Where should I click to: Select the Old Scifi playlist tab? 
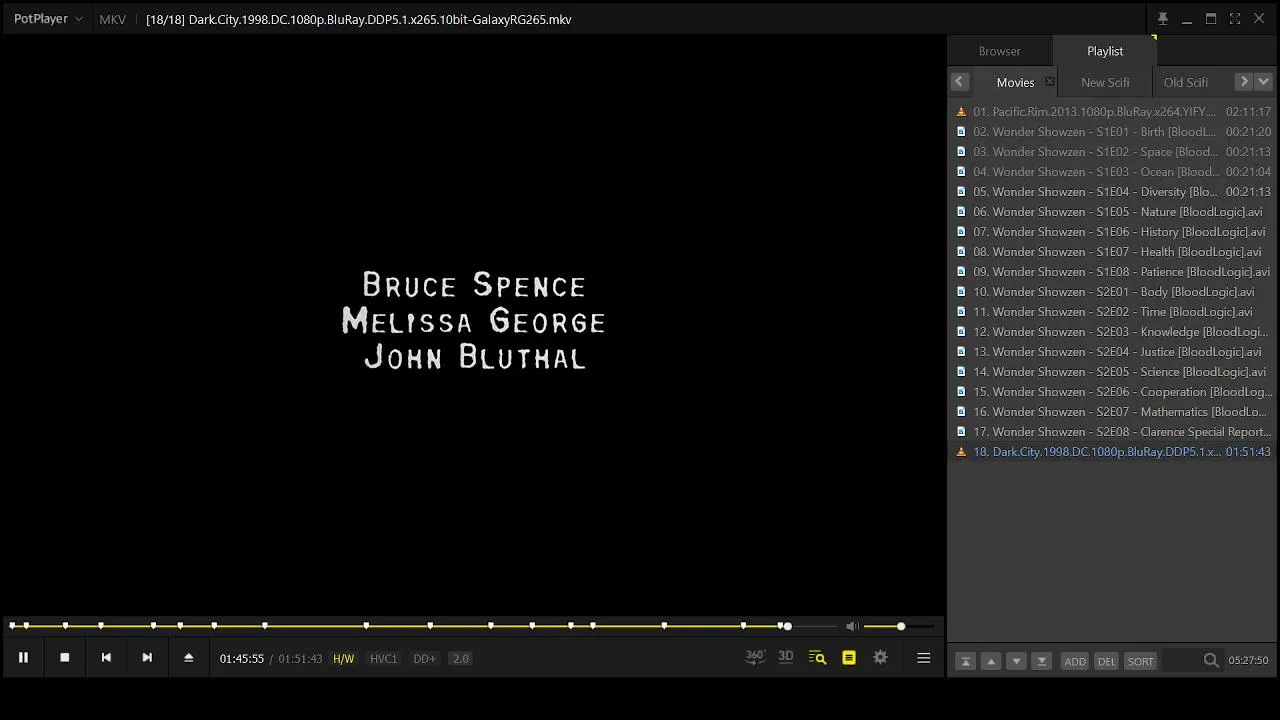1186,82
